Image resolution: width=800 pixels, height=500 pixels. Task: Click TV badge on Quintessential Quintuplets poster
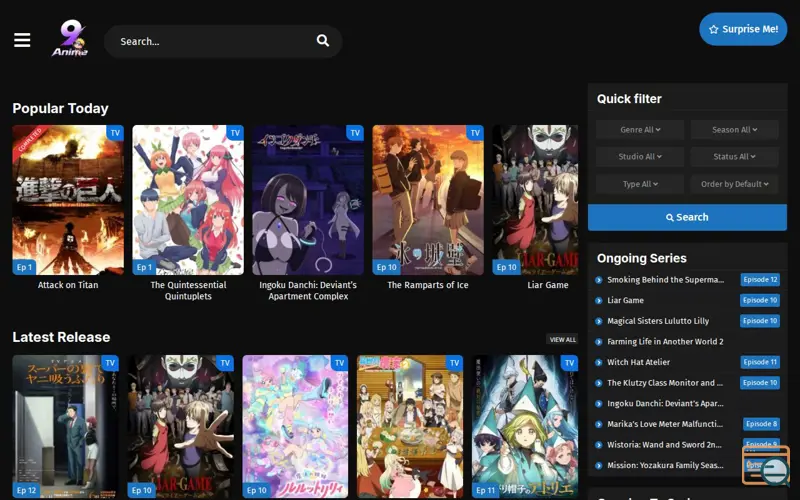(x=235, y=133)
